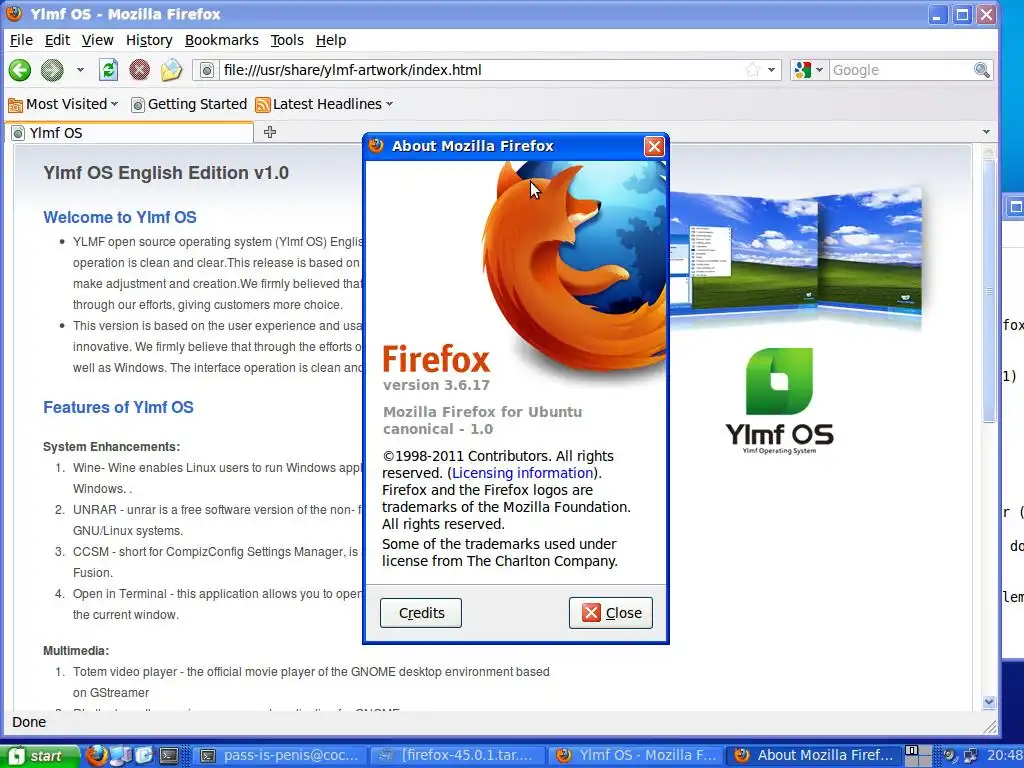Open the search engine selector dropdown
The width and height of the screenshot is (1024, 768).
808,70
